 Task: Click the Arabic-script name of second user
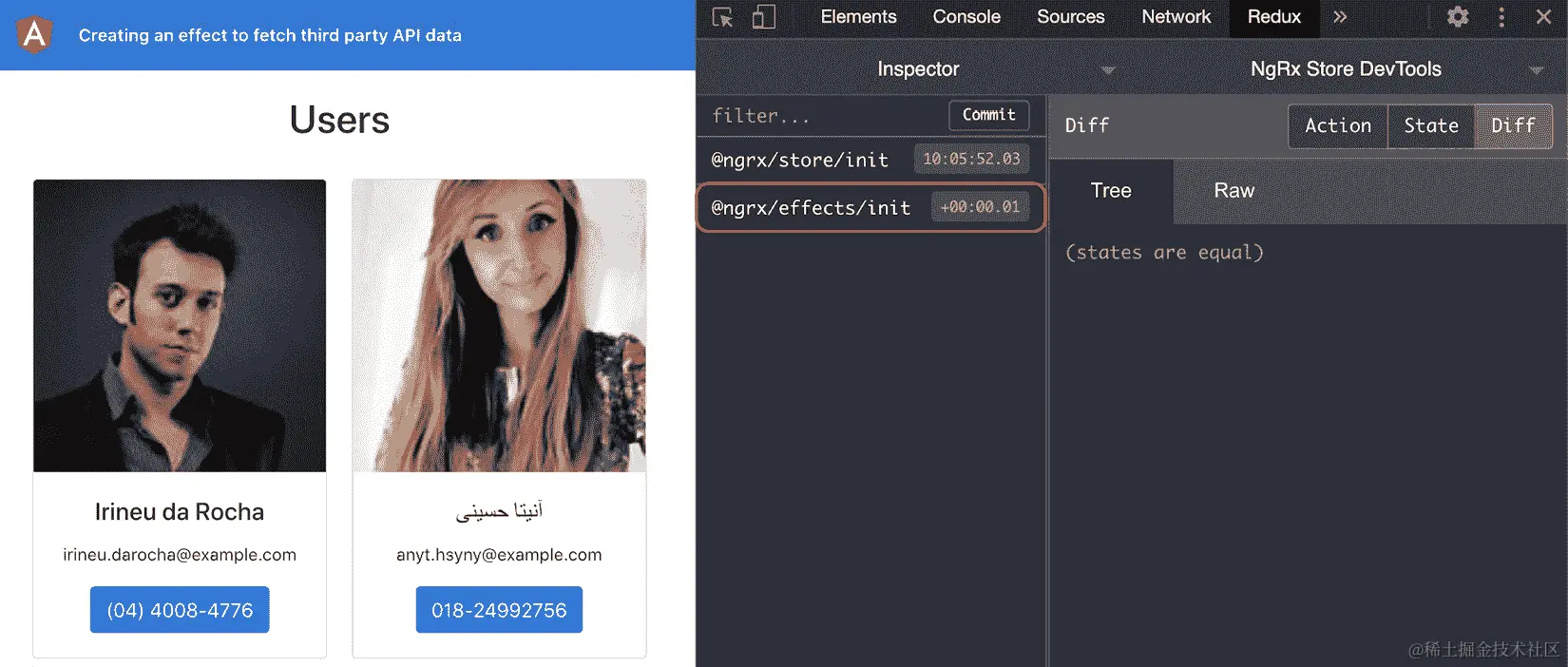(x=499, y=512)
